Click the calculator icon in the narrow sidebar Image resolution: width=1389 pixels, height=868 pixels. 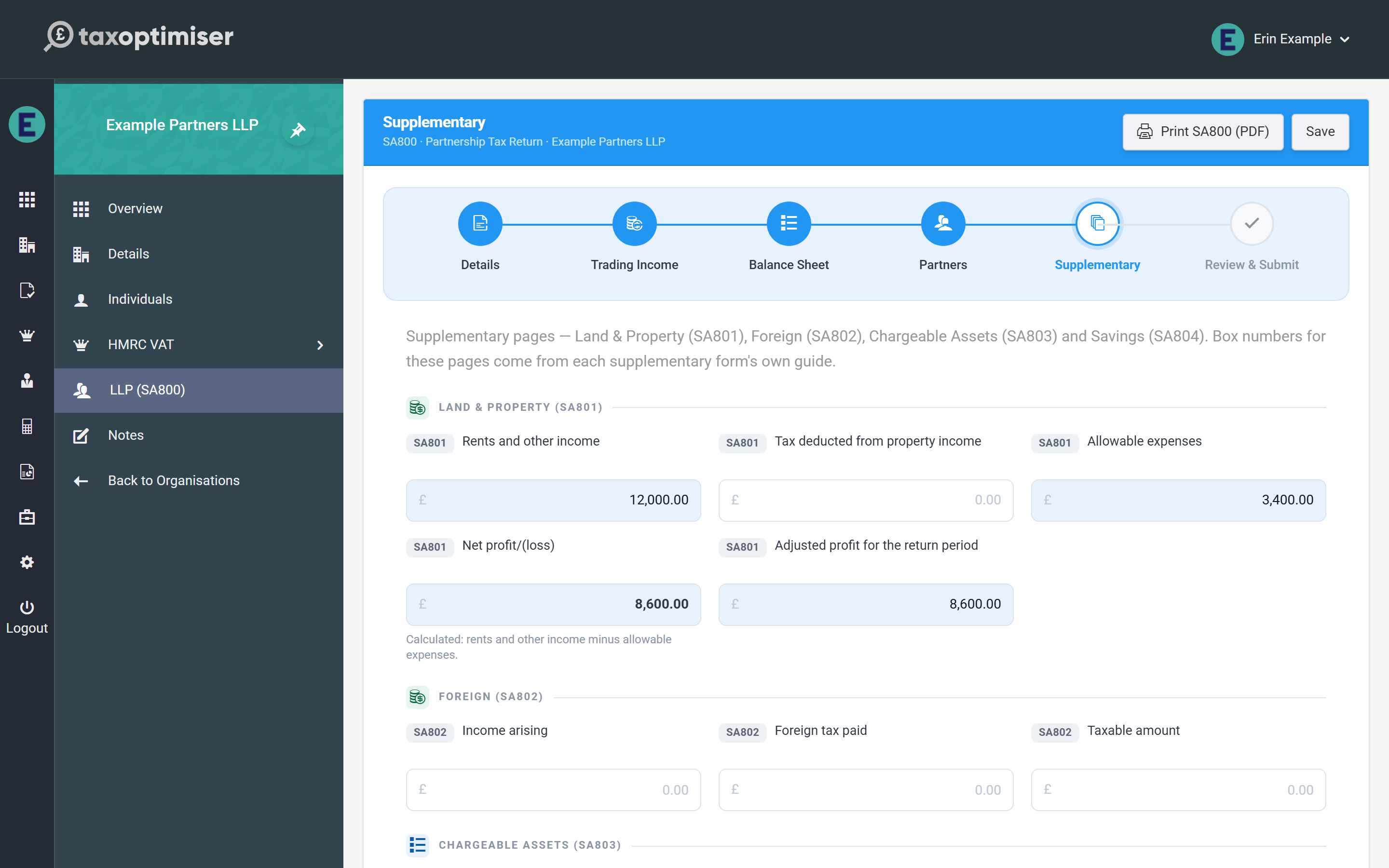(27, 426)
